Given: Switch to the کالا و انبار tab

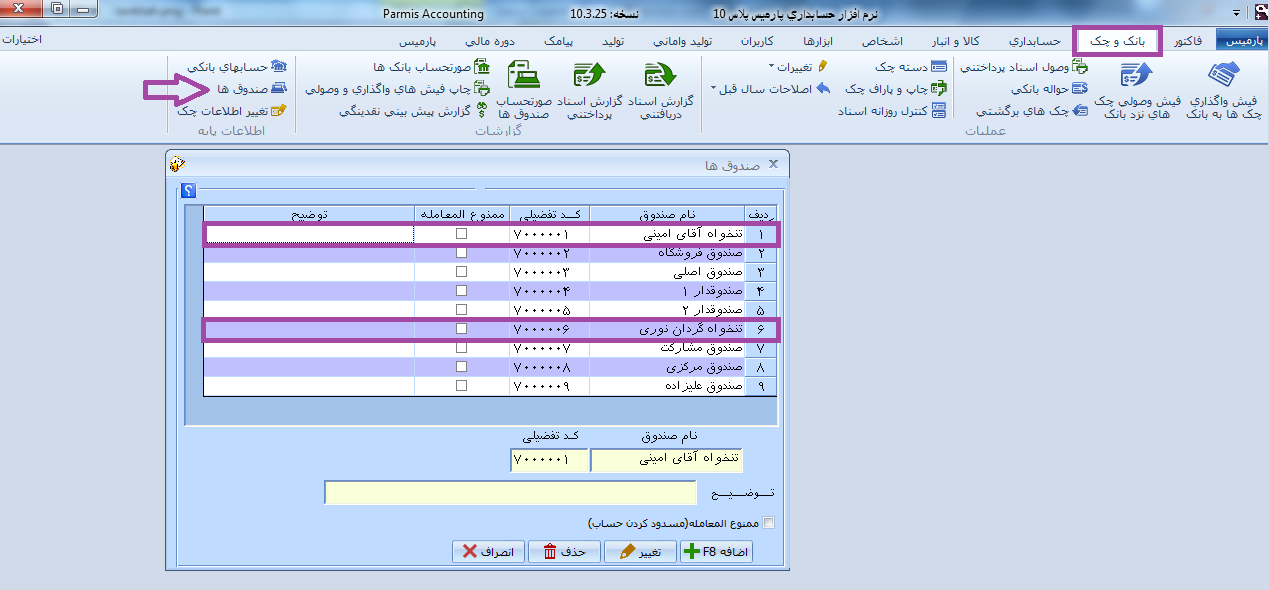Looking at the screenshot, I should [955, 41].
